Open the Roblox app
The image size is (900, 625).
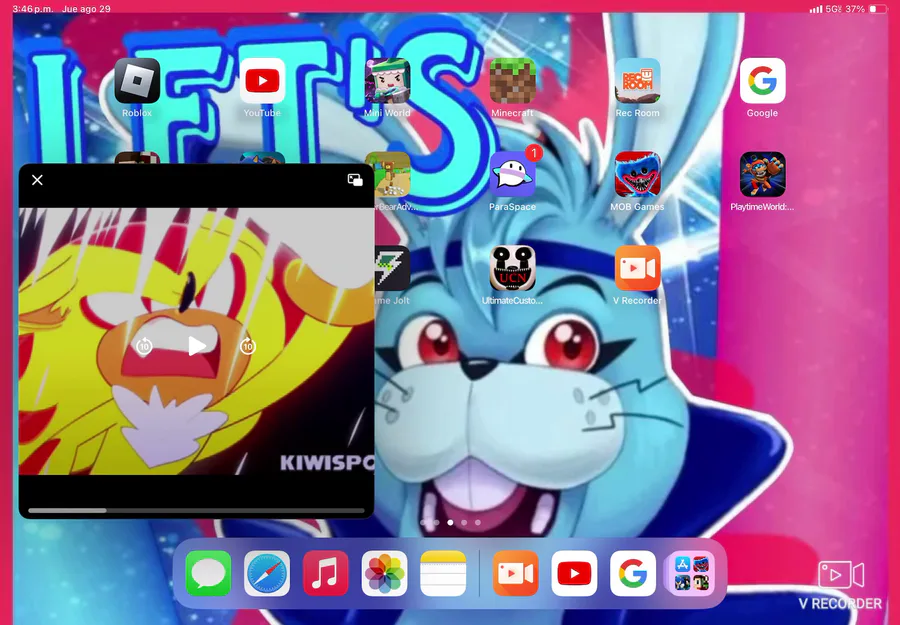(137, 81)
